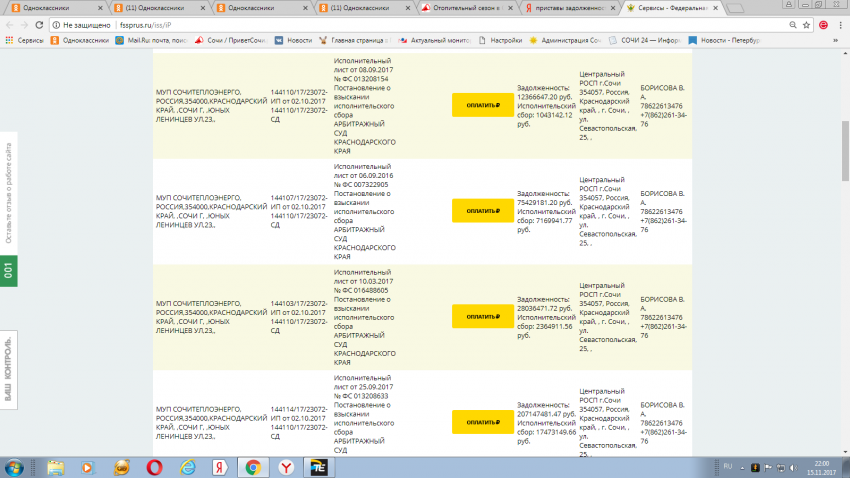Click the browser back arrow
Screen dimensions: 850x478
click(10, 24)
